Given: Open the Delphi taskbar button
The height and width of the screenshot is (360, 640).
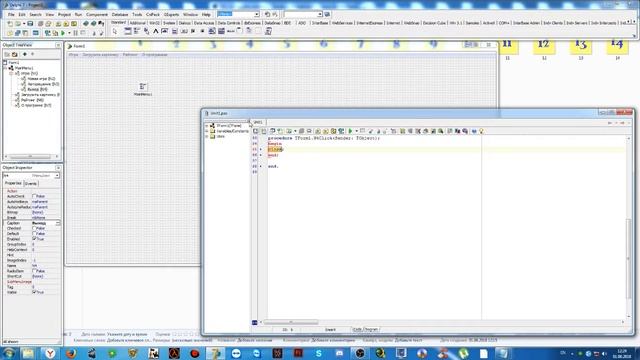Looking at the screenshot, I should [216, 353].
